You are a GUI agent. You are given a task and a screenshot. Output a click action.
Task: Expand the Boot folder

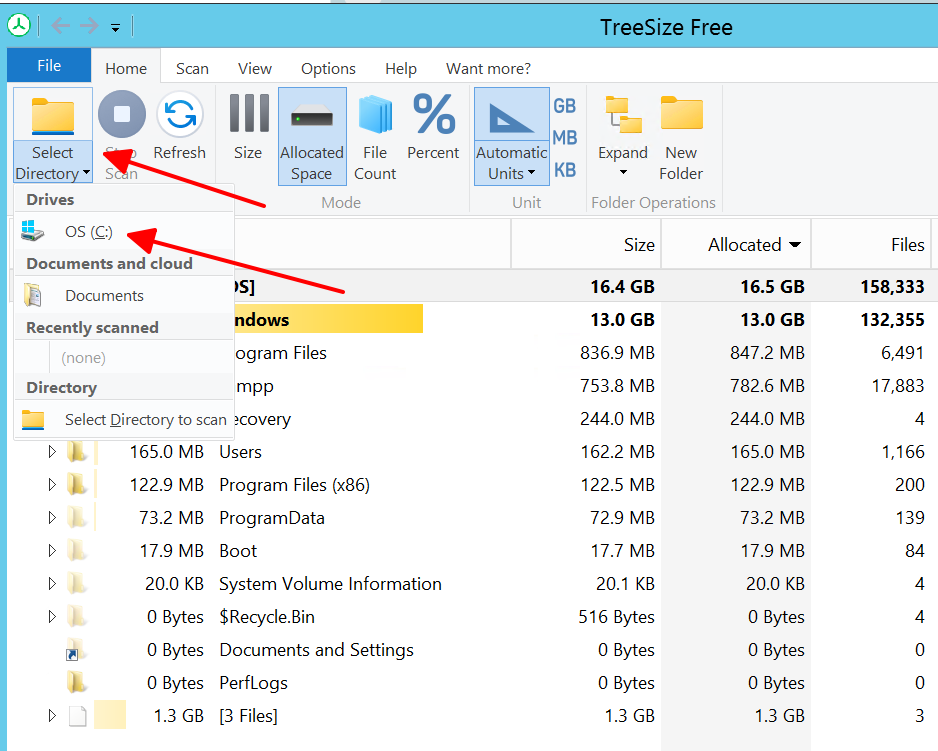pos(52,551)
